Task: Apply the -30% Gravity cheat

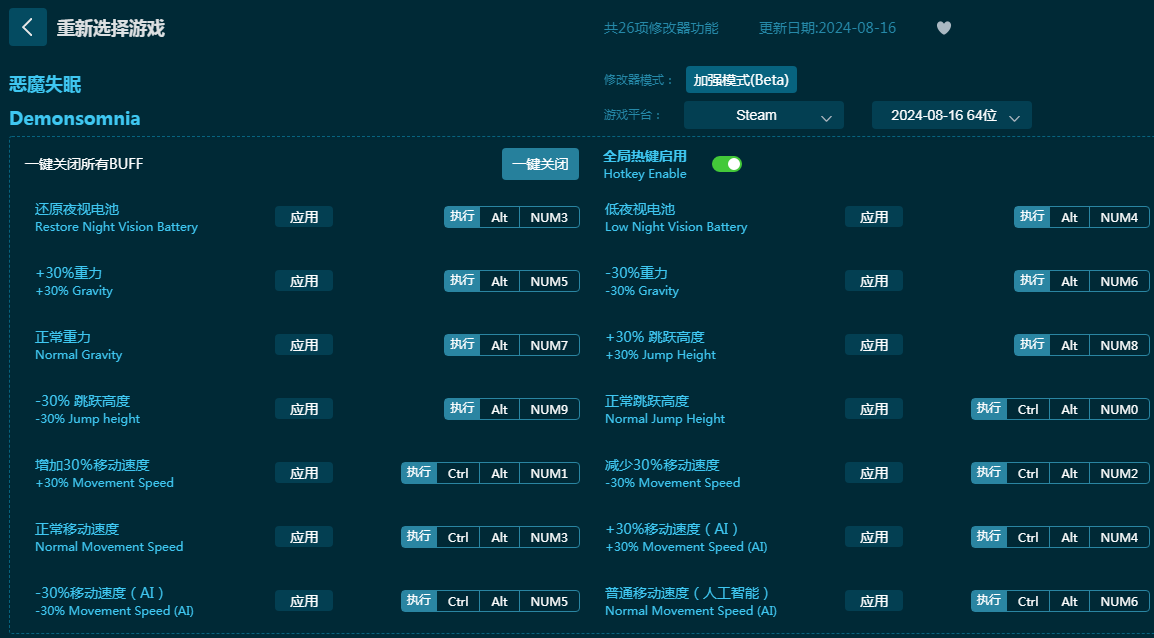Action: (x=873, y=281)
